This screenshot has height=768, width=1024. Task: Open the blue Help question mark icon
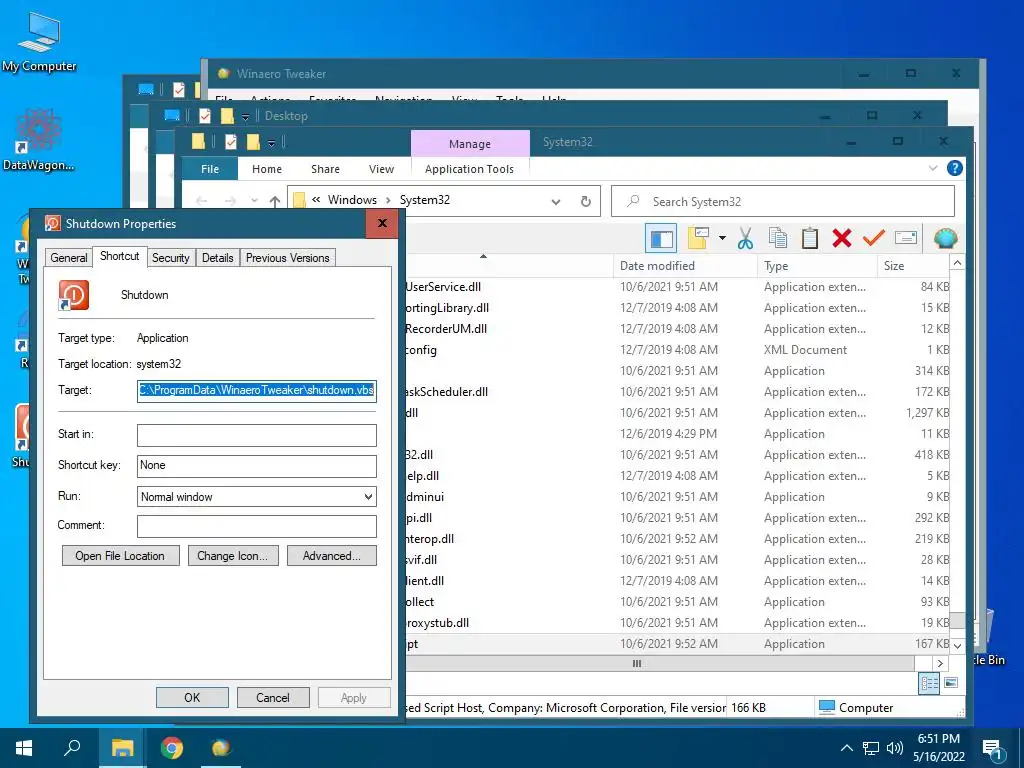[x=955, y=168]
